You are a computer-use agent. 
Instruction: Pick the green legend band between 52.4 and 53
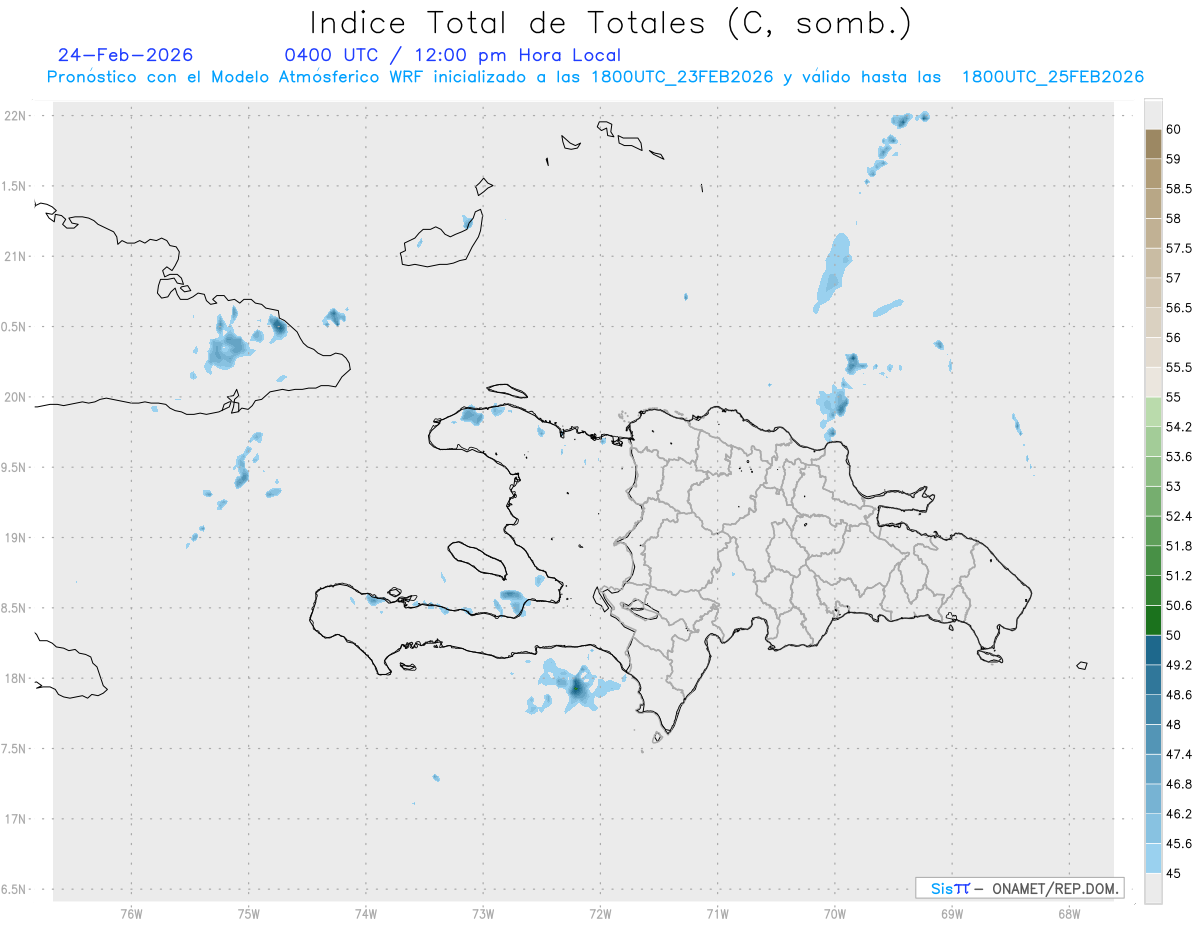click(x=1153, y=501)
